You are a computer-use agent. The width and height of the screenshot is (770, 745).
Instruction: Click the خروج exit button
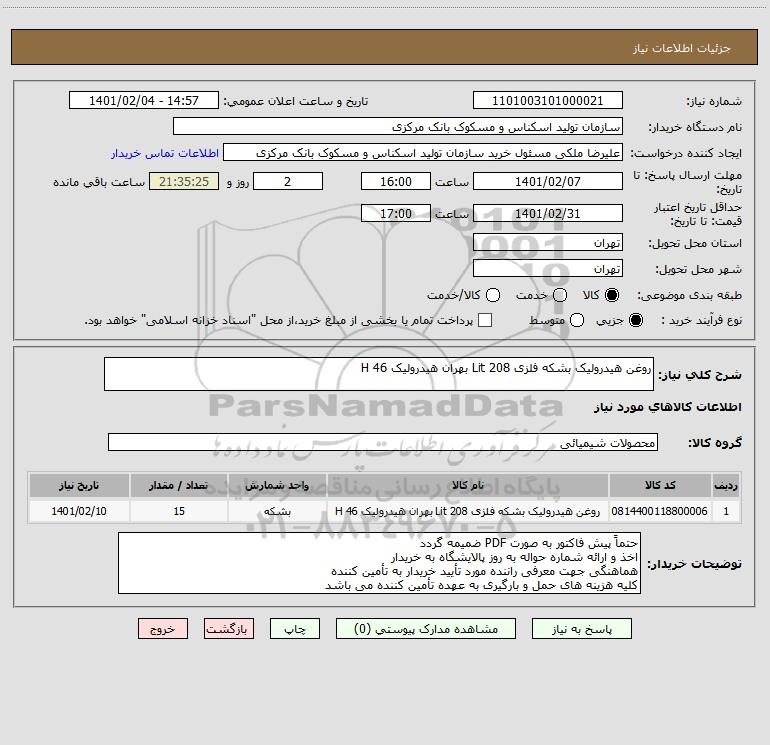click(163, 629)
